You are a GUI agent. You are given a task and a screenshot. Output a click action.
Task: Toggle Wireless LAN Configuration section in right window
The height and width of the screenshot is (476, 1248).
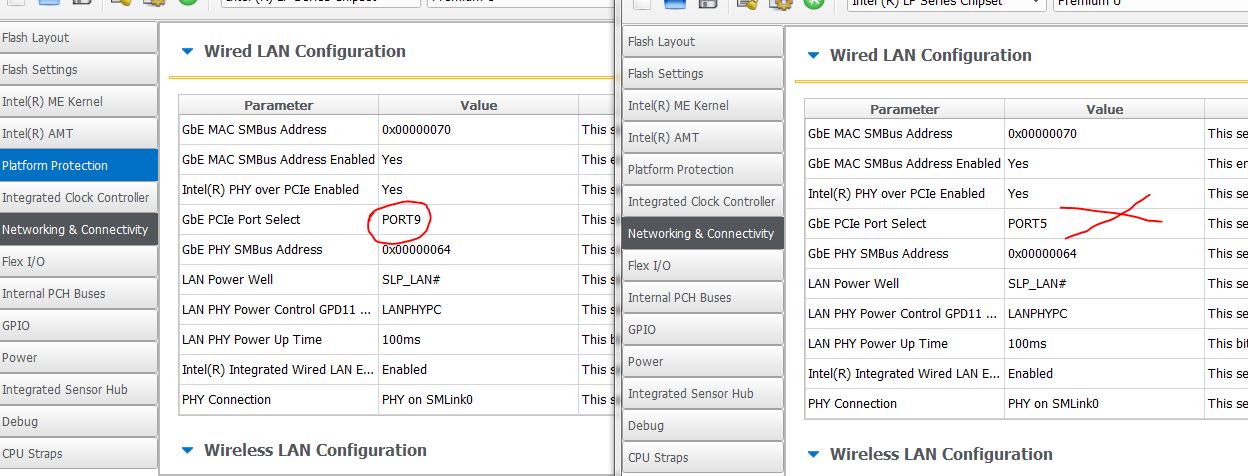[x=813, y=455]
